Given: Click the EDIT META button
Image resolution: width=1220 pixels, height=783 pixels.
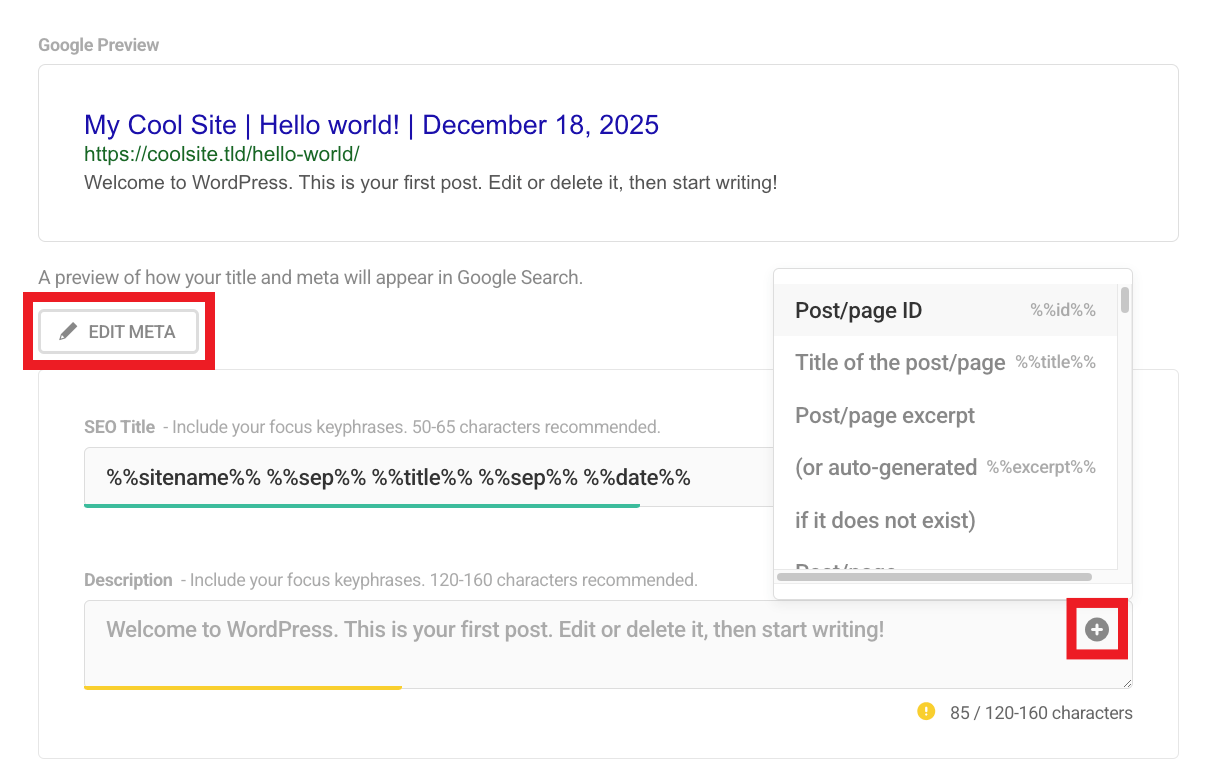Looking at the screenshot, I should click(118, 331).
